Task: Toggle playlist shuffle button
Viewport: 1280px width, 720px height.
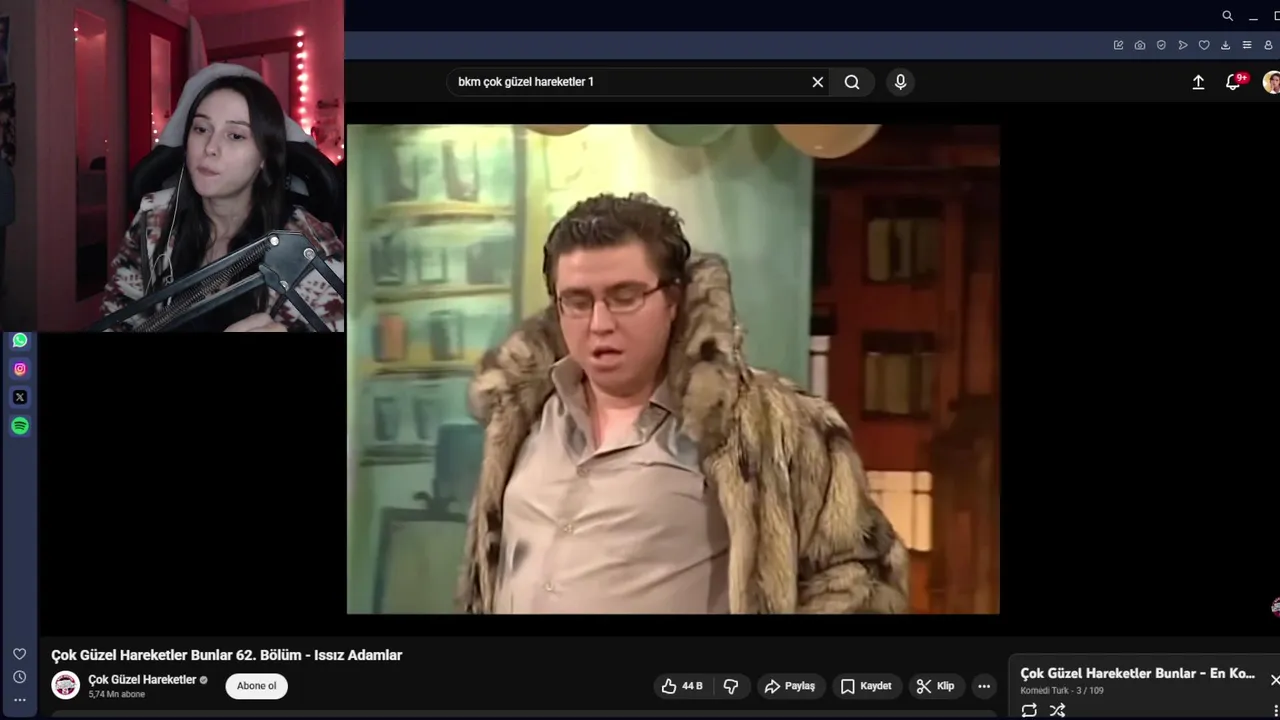Action: (x=1057, y=710)
